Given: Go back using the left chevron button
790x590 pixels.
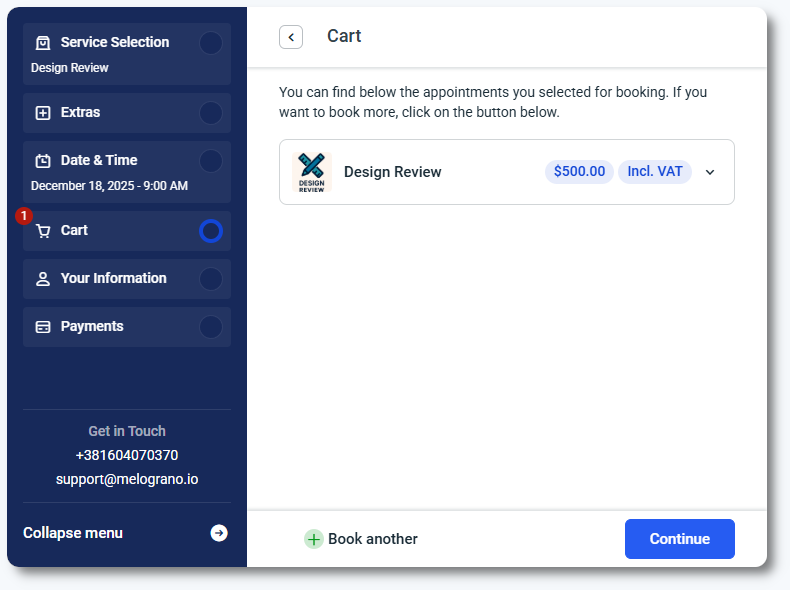Looking at the screenshot, I should coord(291,37).
